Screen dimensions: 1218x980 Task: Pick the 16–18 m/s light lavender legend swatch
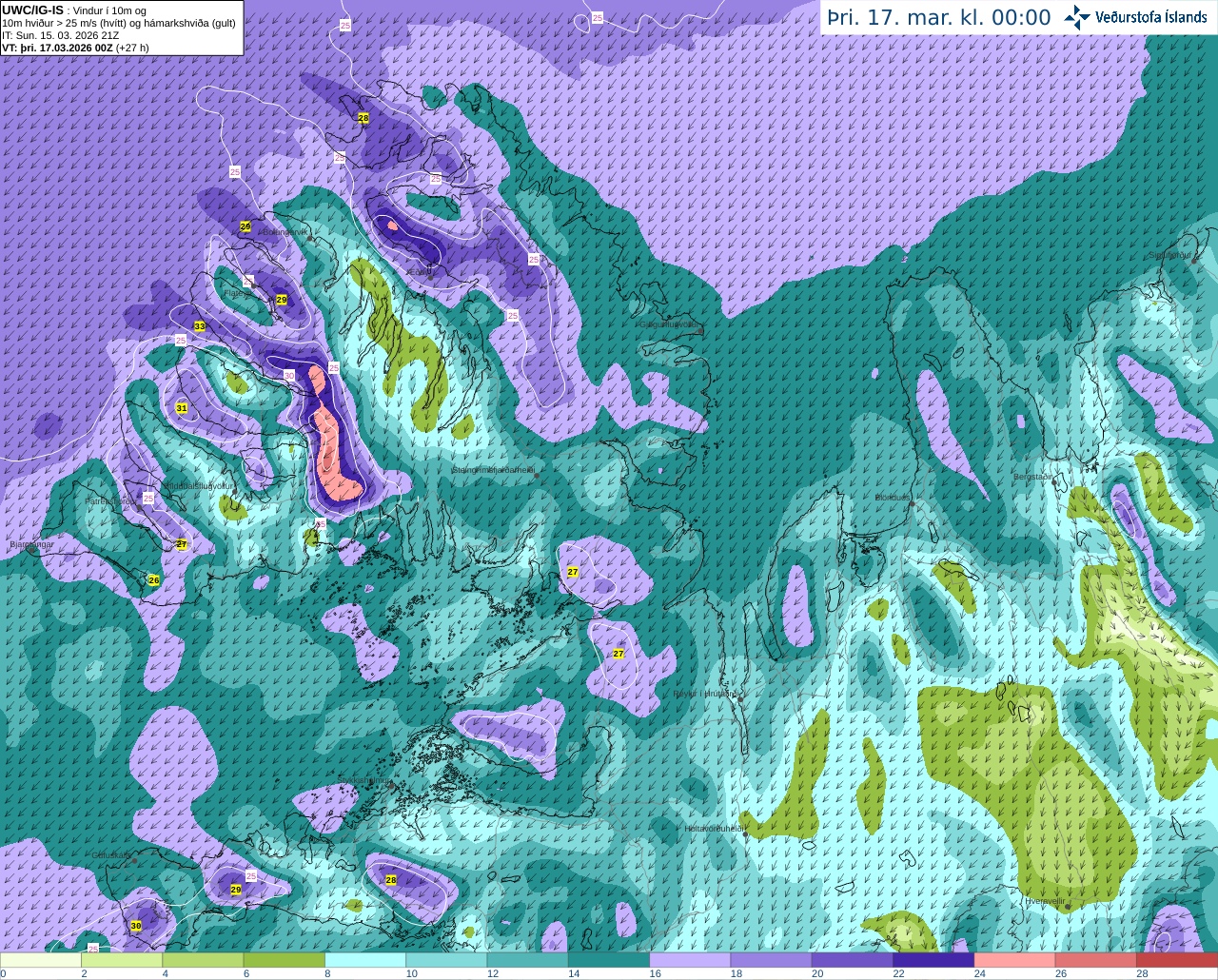click(x=690, y=960)
